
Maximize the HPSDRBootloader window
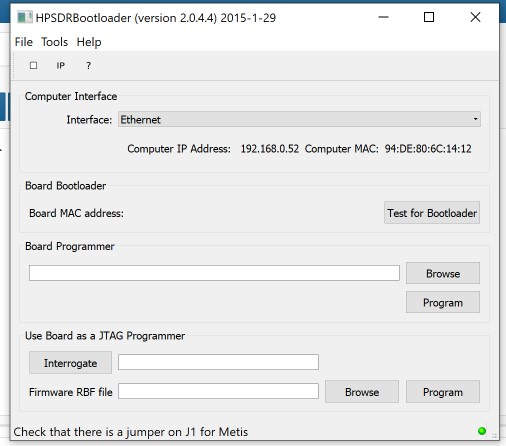click(x=429, y=17)
